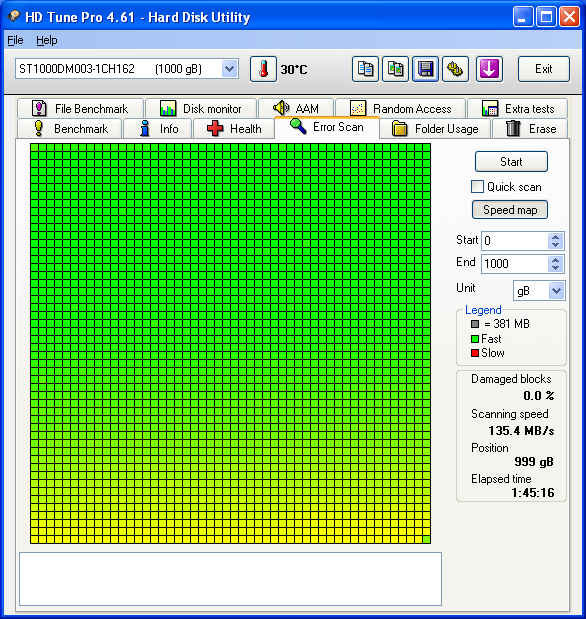Click the copy screenshot to clipboard icon

[395, 69]
